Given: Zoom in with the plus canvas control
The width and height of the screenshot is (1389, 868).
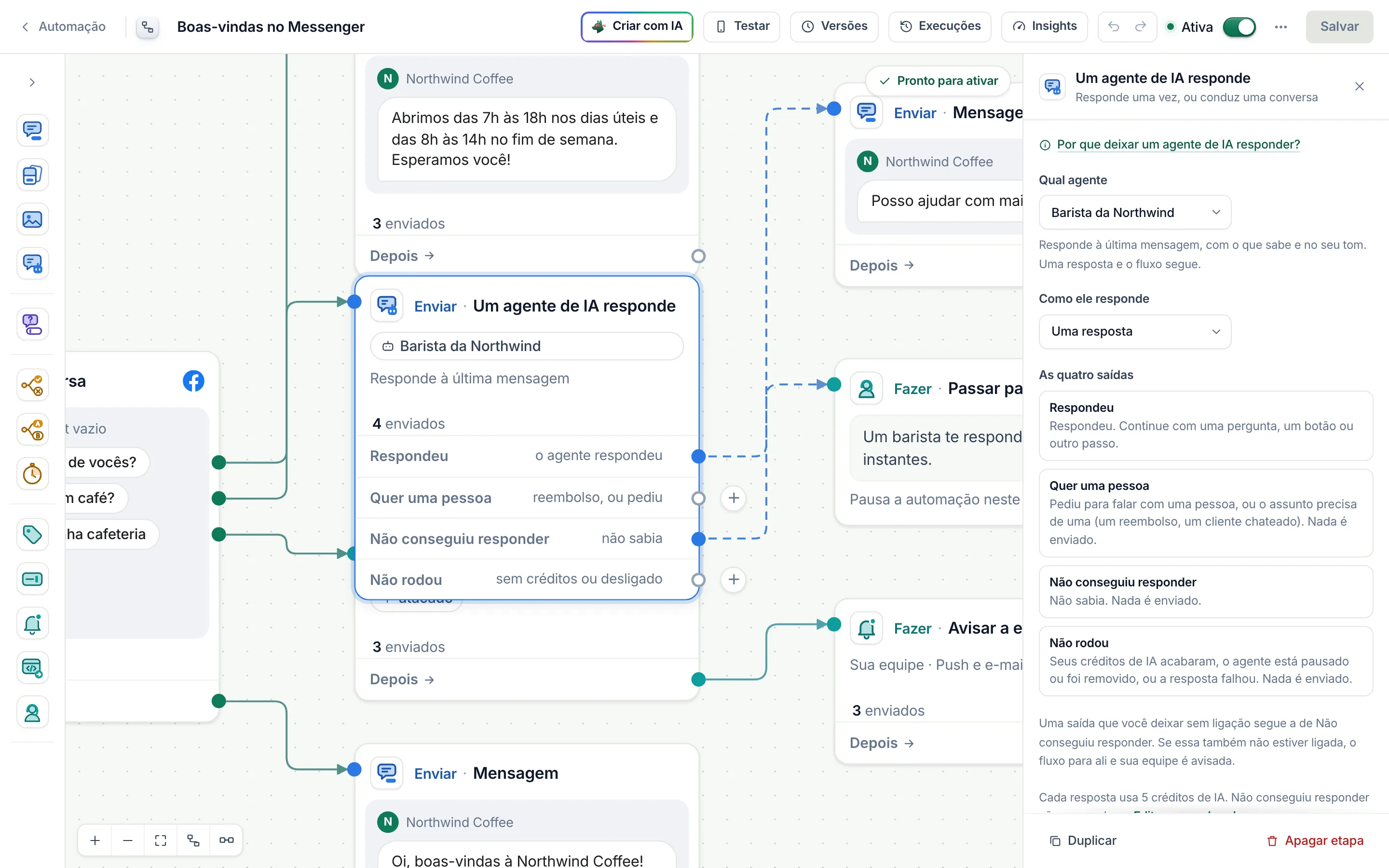Looking at the screenshot, I should pos(95,841).
